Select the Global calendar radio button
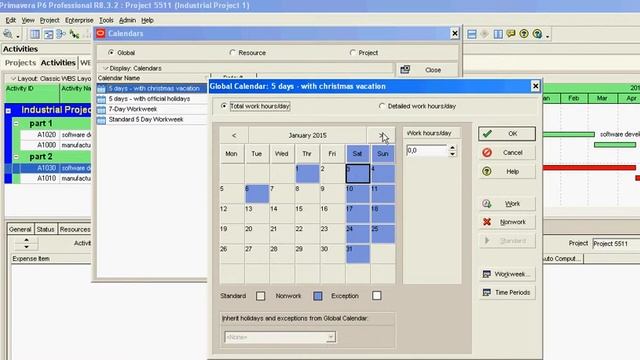640x360 pixels. (x=111, y=53)
